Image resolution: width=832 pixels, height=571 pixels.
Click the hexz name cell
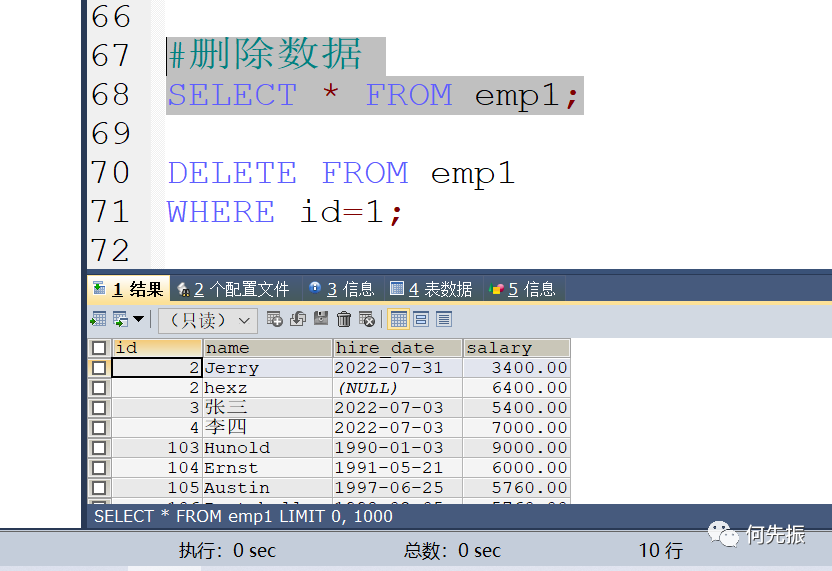pyautogui.click(x=267, y=388)
